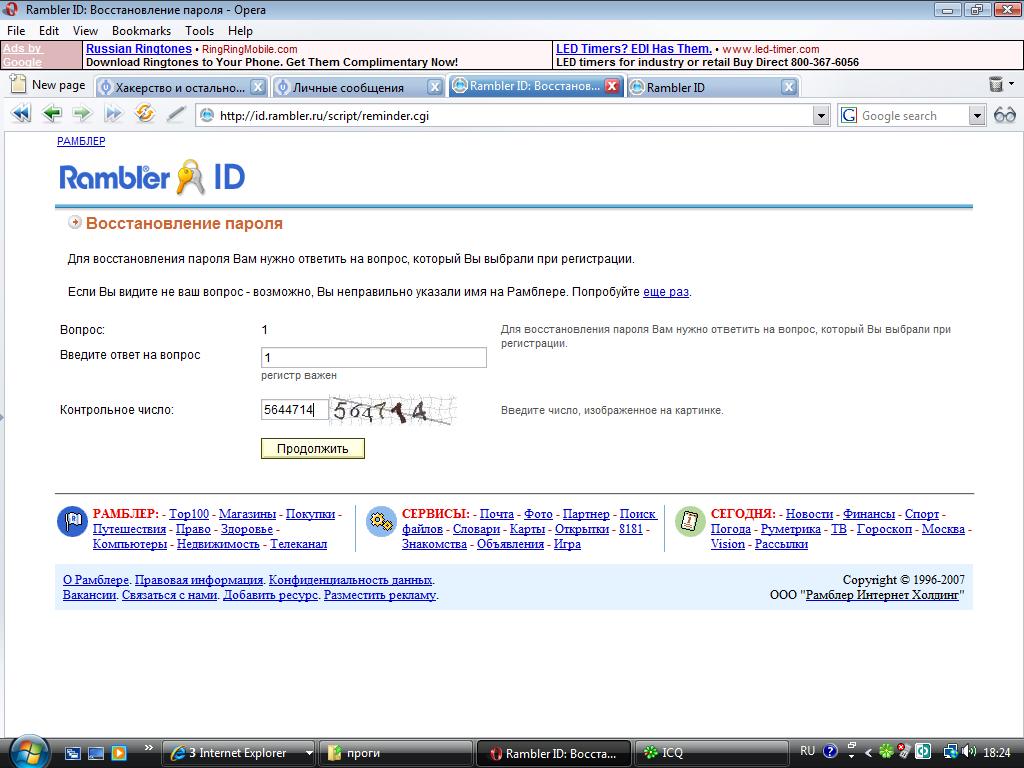Click the Windows Media Player quick launch icon
Viewport: 1024px width, 768px height.
(x=119, y=753)
